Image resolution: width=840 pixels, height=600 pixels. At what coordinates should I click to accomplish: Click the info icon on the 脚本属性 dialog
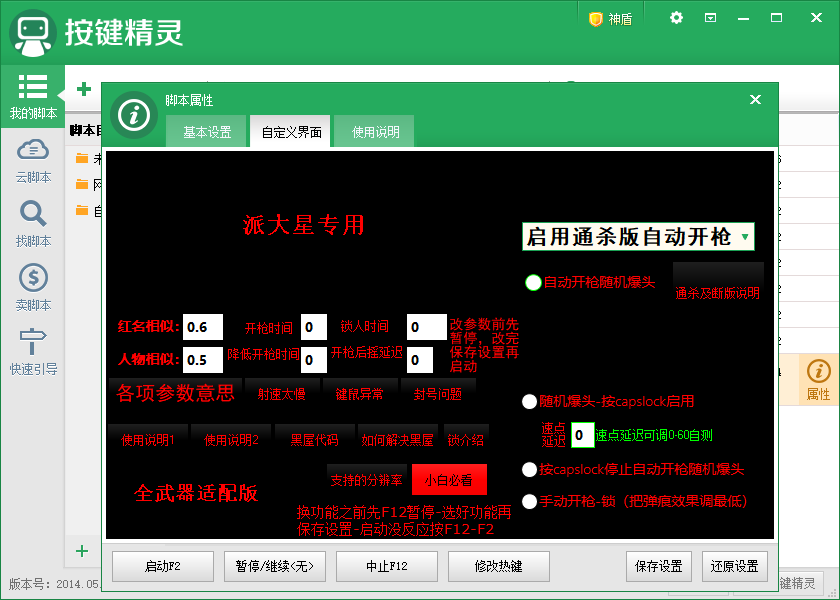point(135,115)
